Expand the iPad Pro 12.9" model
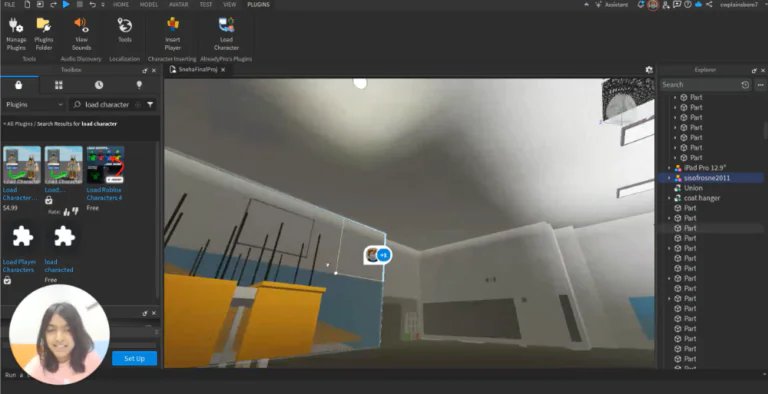Image resolution: width=768 pixels, height=394 pixels. point(670,168)
